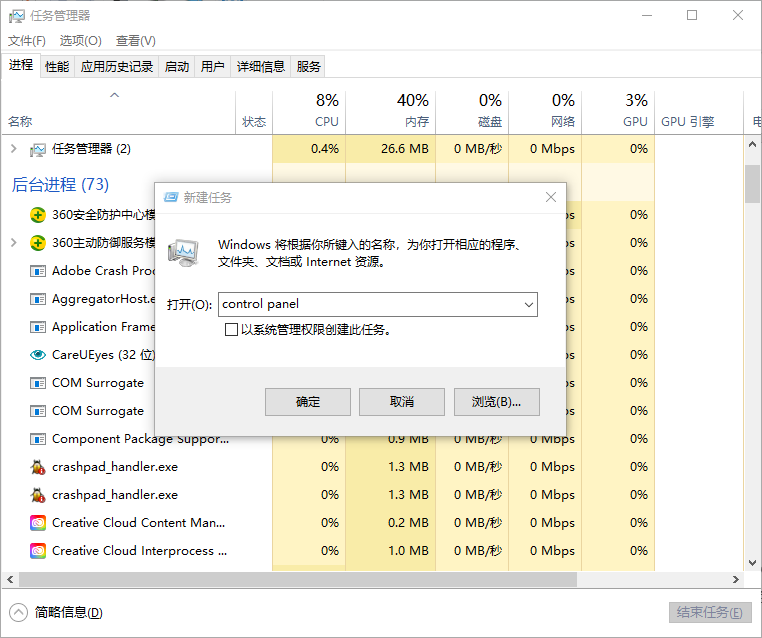Click the 状态 column header

pyautogui.click(x=254, y=112)
